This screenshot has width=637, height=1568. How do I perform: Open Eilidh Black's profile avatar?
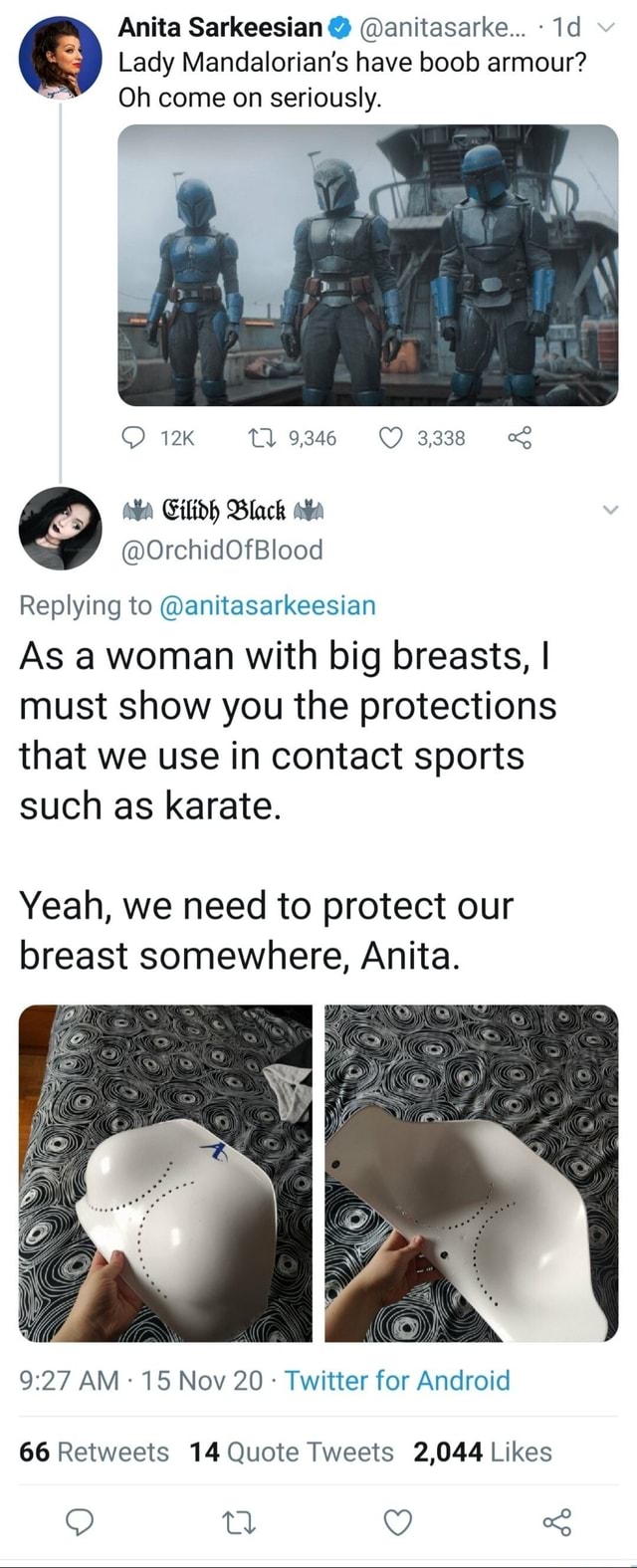pyautogui.click(x=61, y=529)
